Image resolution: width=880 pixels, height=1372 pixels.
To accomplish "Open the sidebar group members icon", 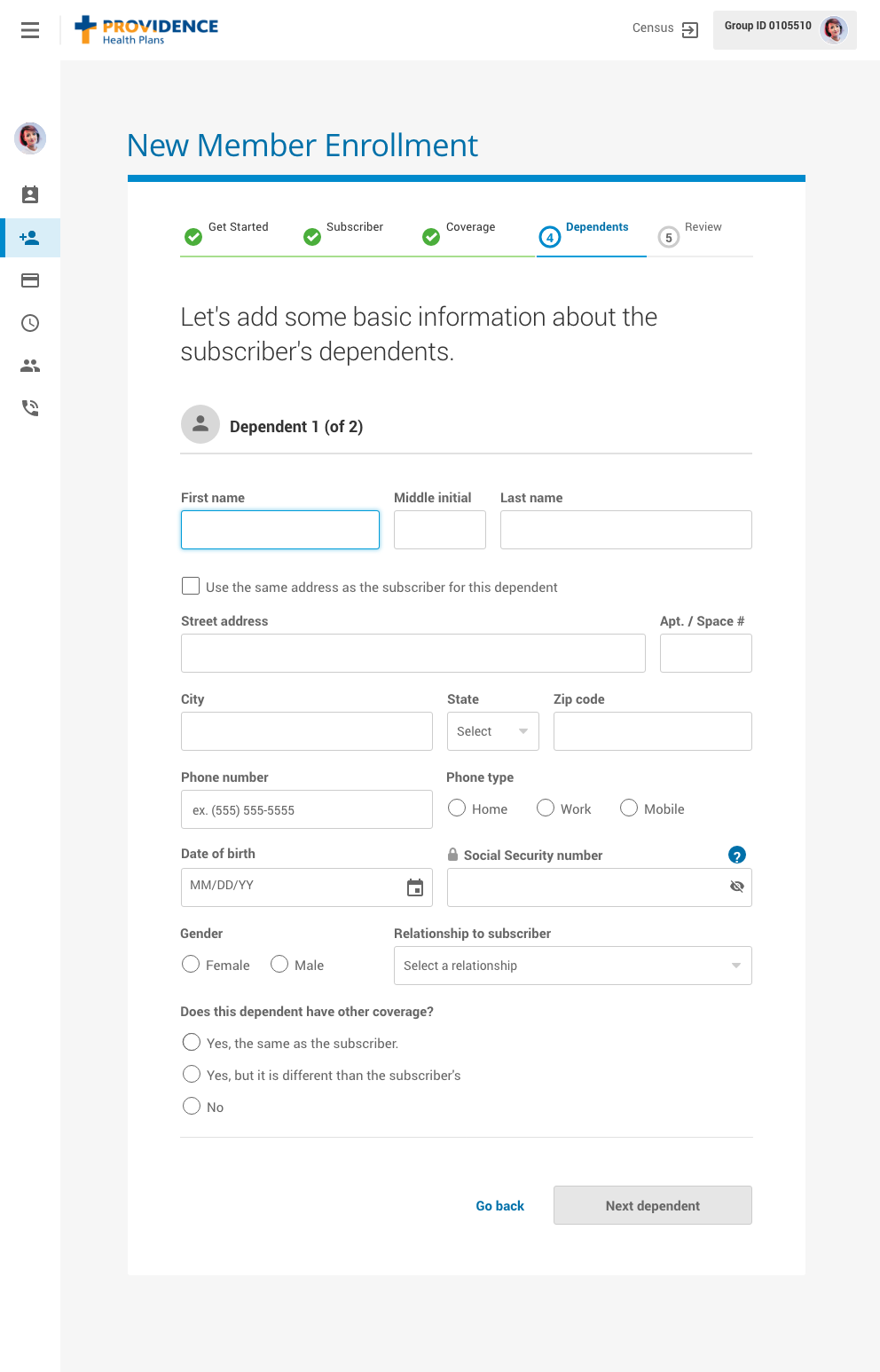I will (x=30, y=366).
